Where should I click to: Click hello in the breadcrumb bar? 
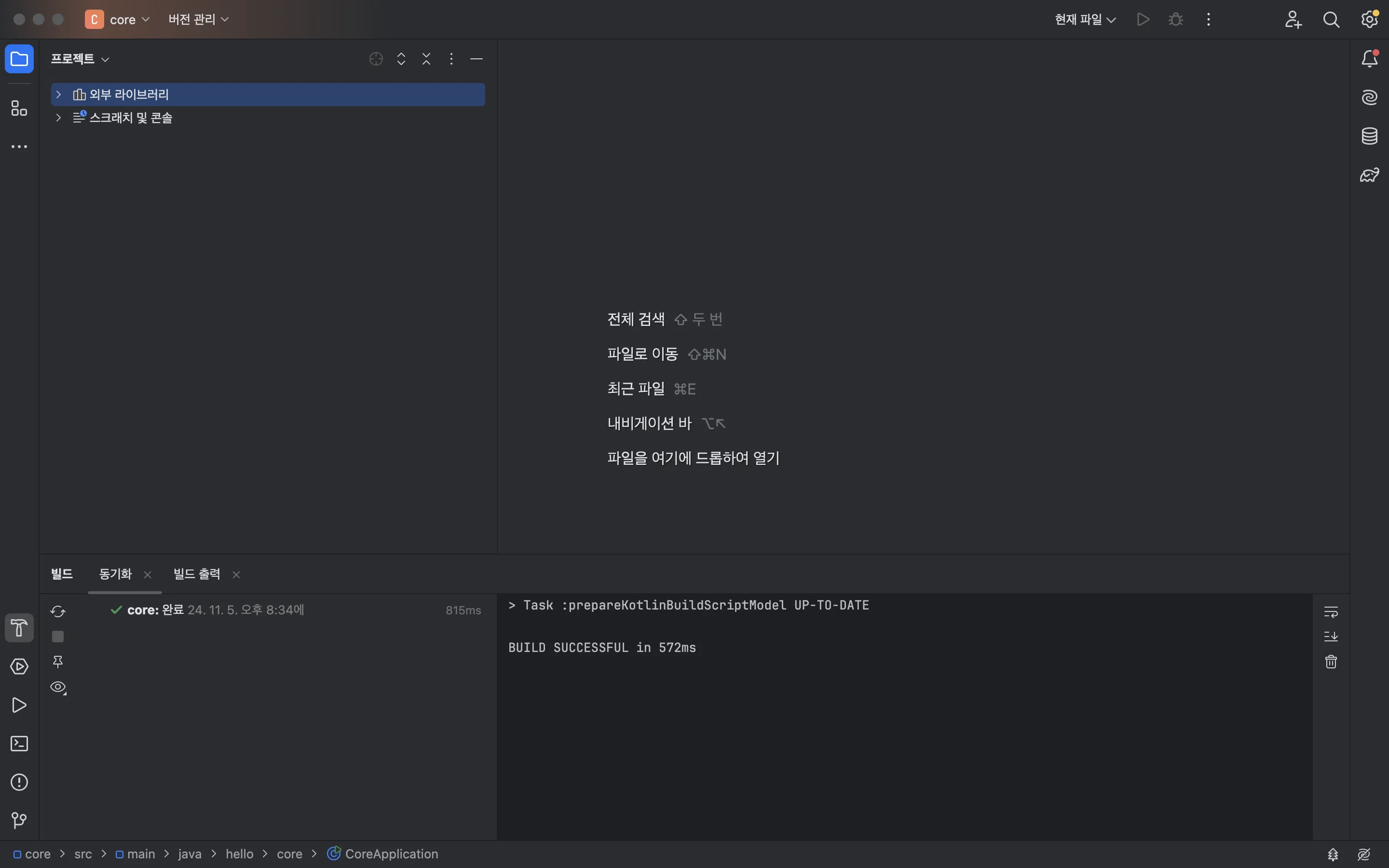point(239,854)
